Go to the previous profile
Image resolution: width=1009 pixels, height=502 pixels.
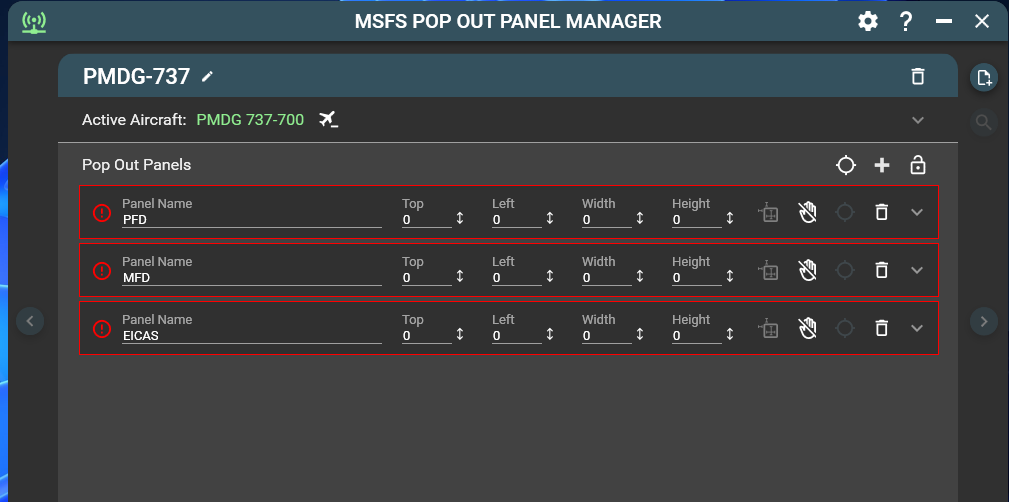point(30,321)
